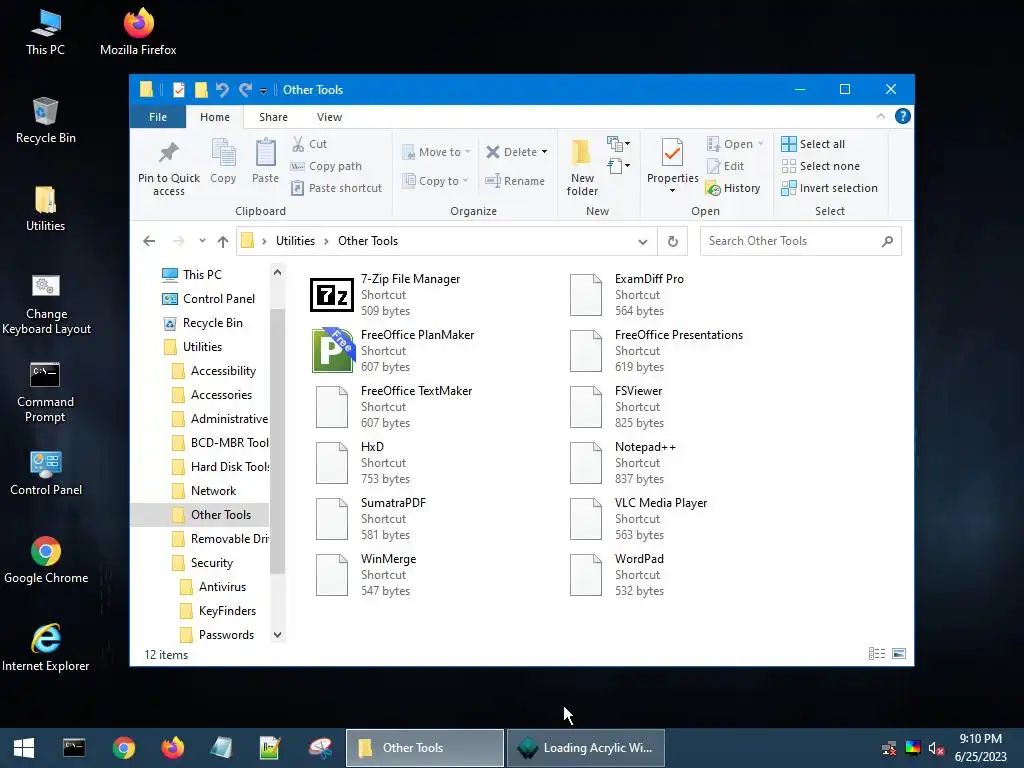The width and height of the screenshot is (1024, 768).
Task: Click the Undo icon in title bar
Action: click(222, 89)
